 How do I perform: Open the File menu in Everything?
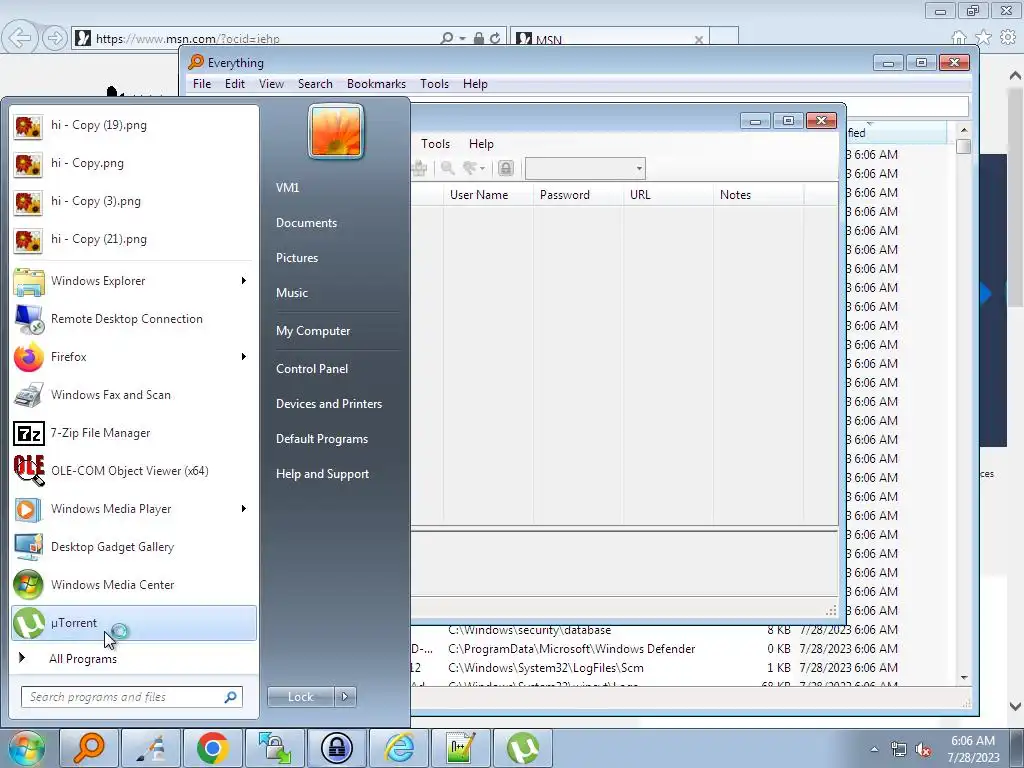point(202,84)
